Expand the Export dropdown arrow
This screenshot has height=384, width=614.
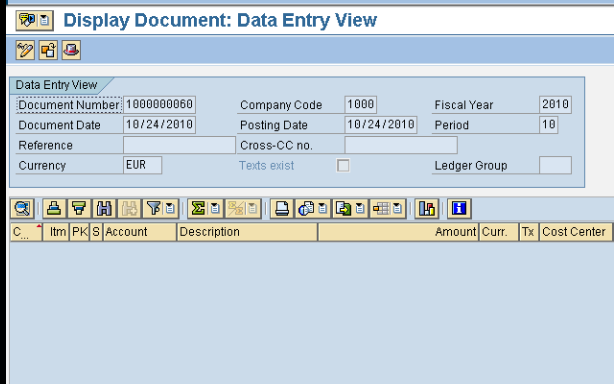361,208
